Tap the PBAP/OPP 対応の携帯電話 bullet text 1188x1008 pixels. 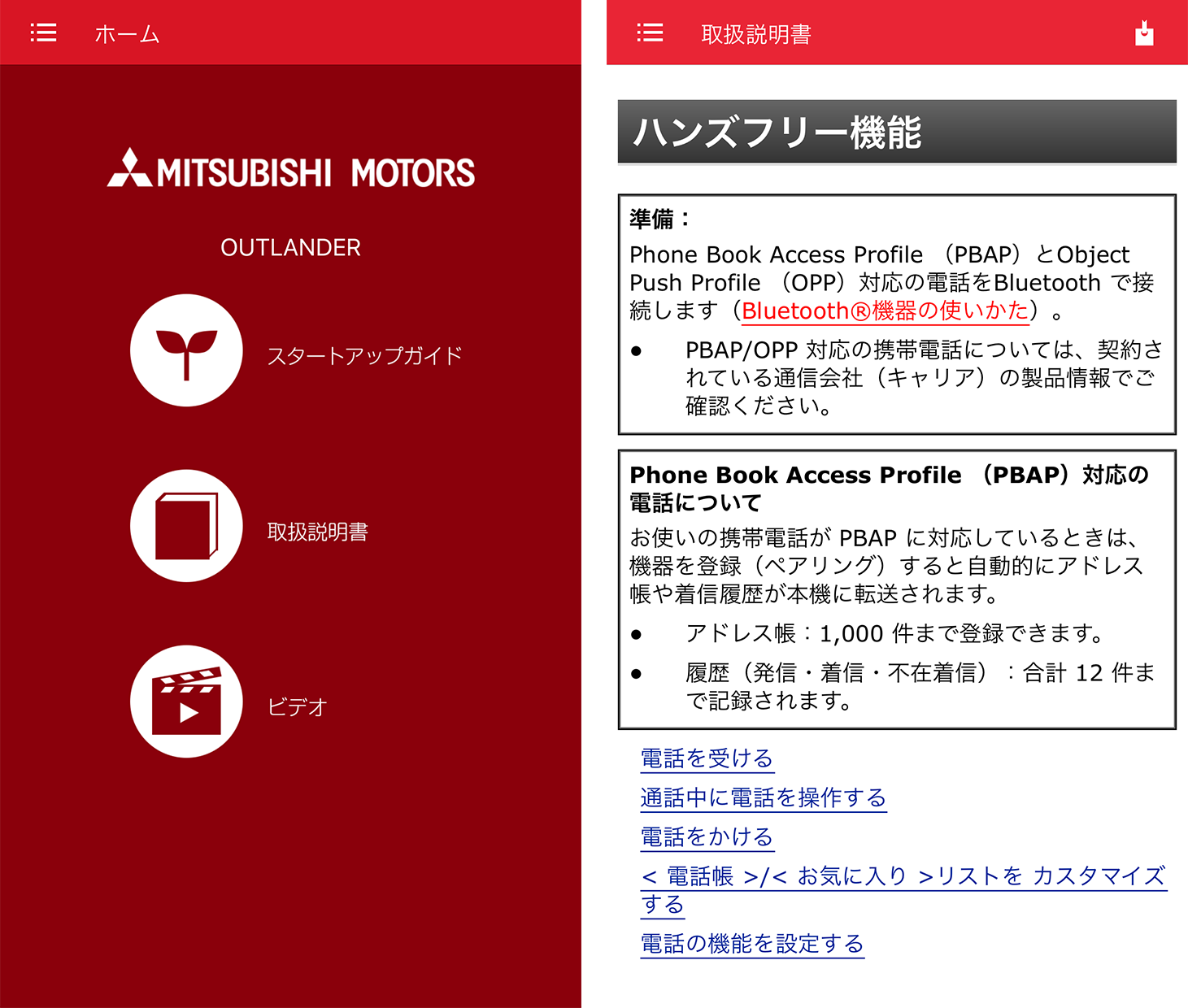[924, 377]
